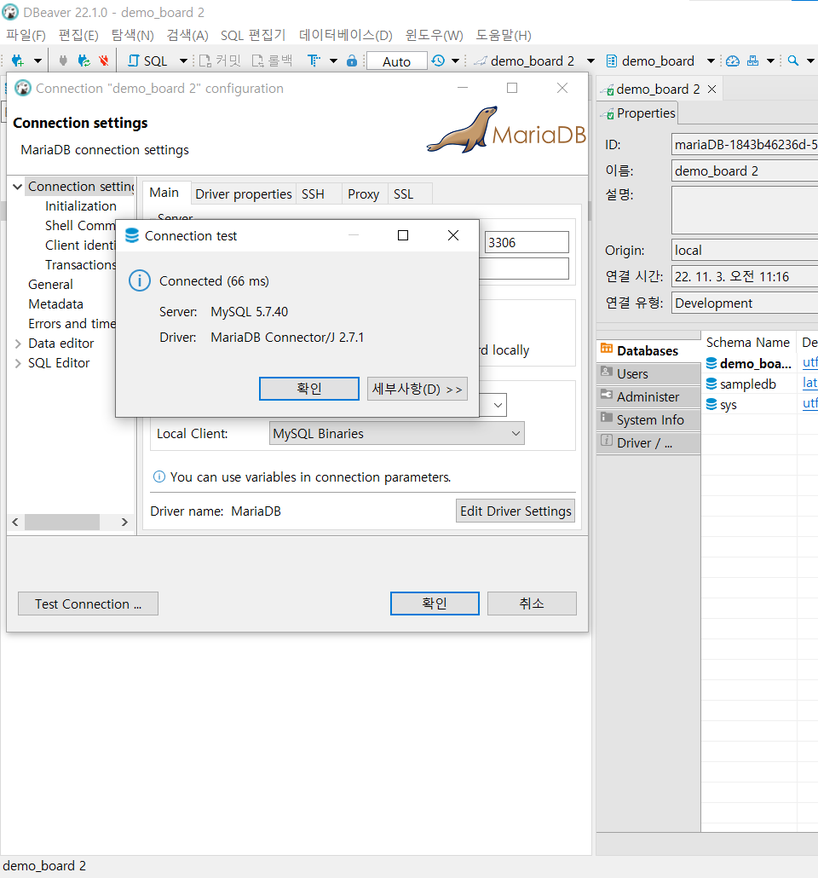Select the sys schema row
818x878 pixels.
[x=759, y=404]
